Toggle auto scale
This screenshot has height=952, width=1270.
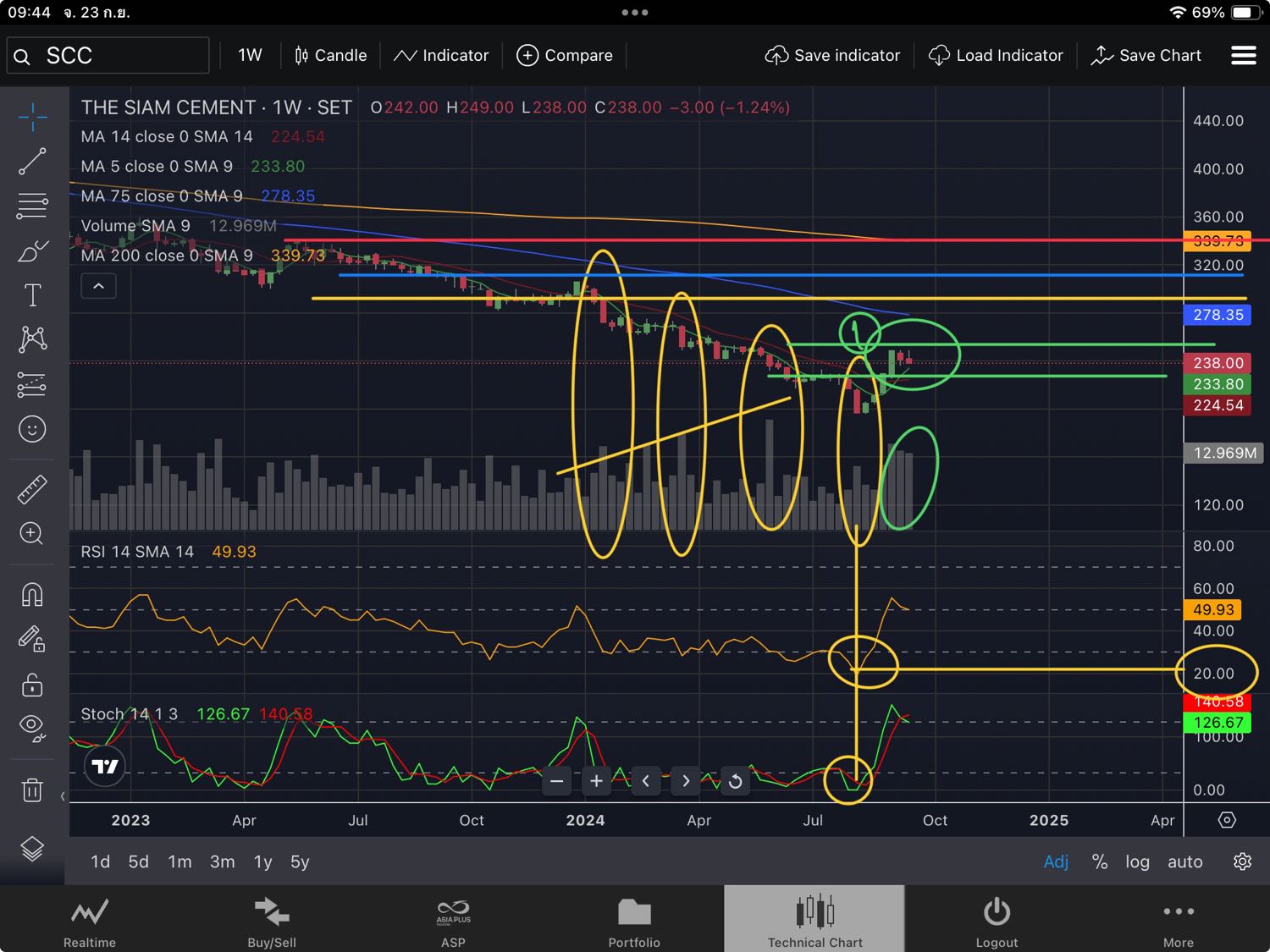[1184, 861]
